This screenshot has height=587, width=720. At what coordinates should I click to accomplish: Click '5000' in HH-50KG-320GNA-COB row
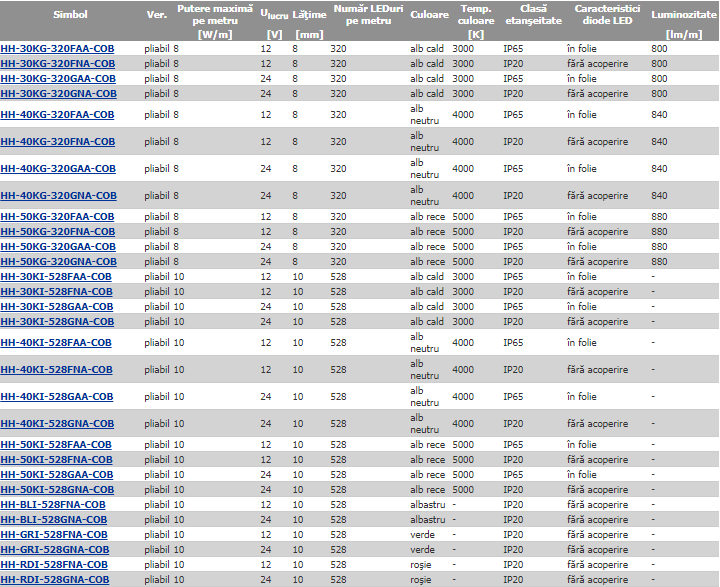463,262
